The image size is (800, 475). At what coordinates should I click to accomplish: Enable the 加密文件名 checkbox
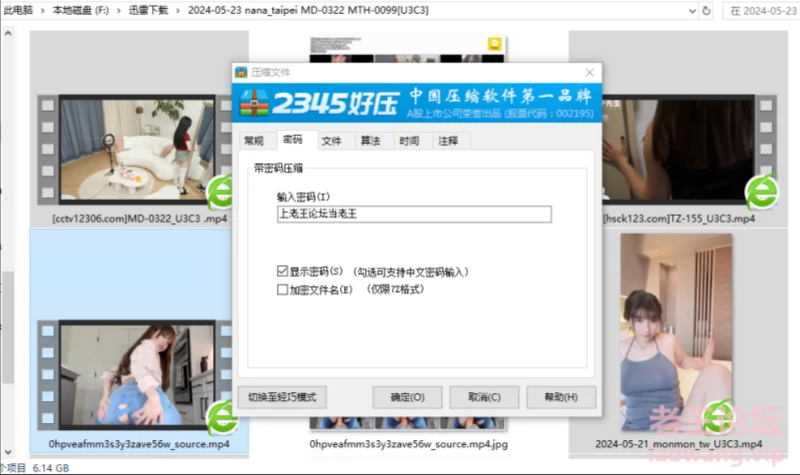282,289
